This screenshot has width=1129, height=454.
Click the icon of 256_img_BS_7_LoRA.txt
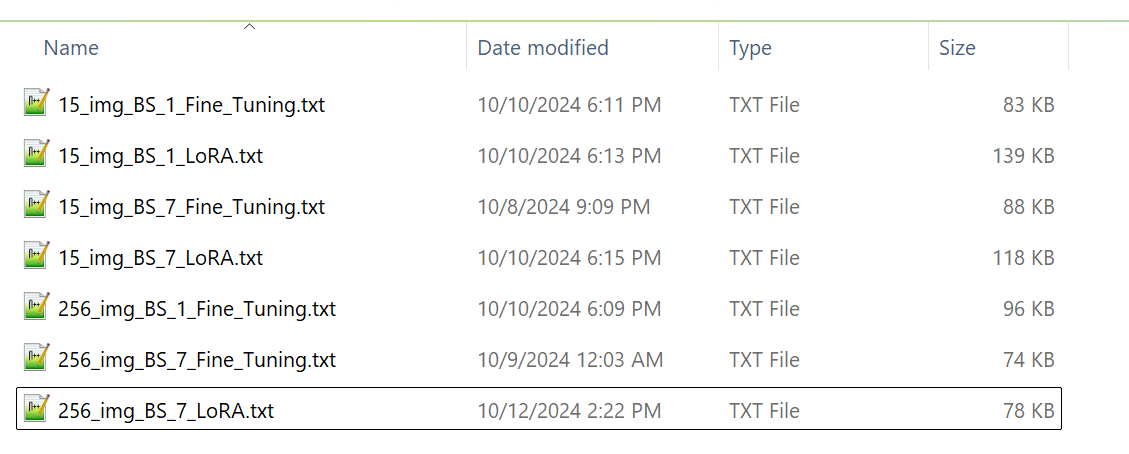(x=37, y=410)
